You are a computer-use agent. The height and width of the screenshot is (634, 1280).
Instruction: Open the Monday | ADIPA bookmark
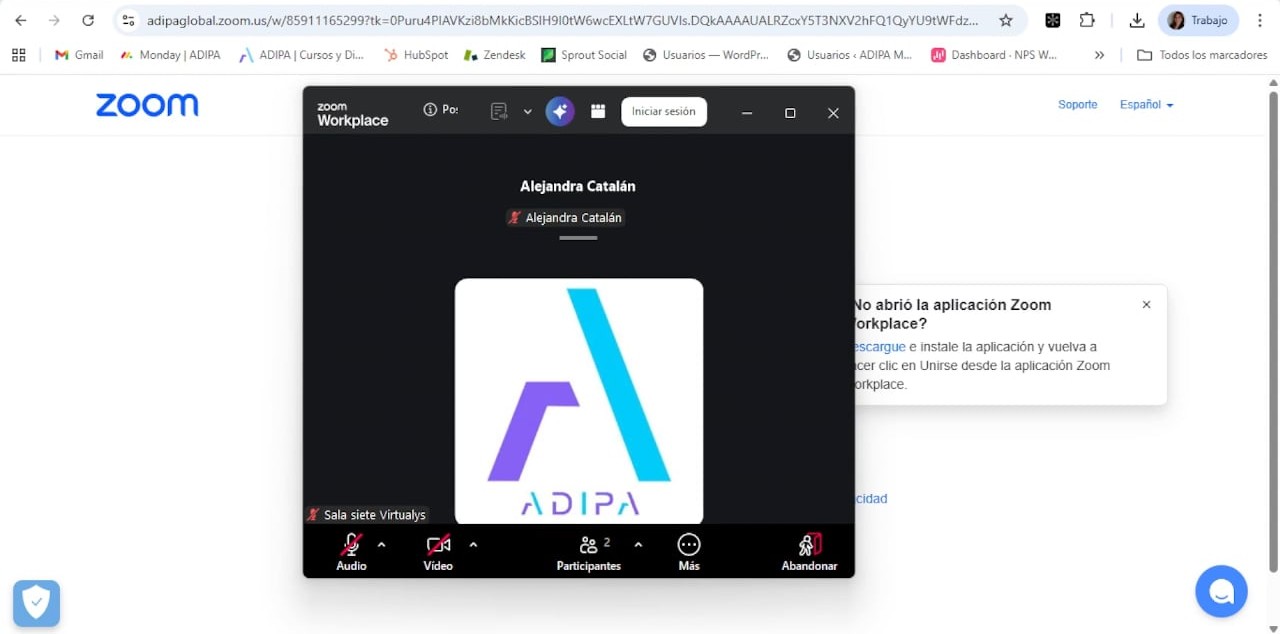tap(170, 55)
